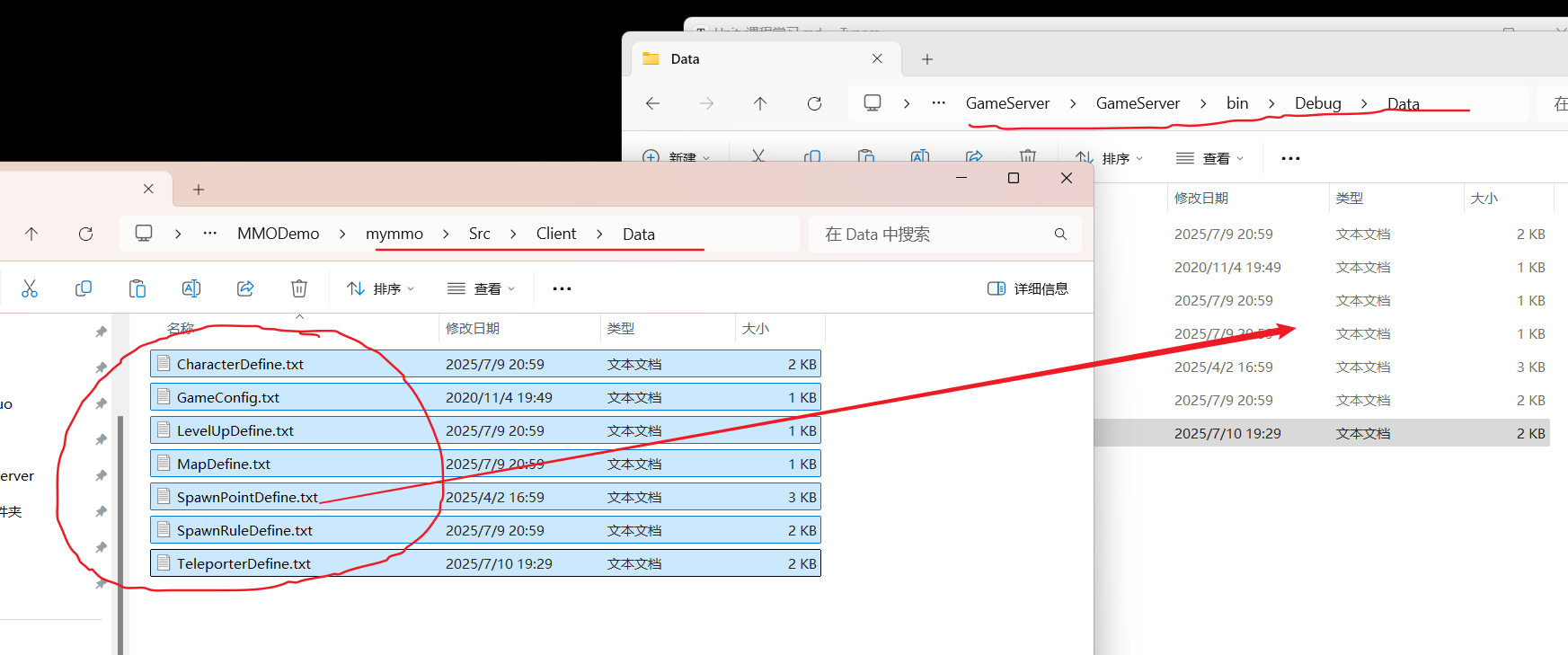Open the 查看 view dropdown in front window
This screenshot has width=1568, height=655.
tap(482, 288)
